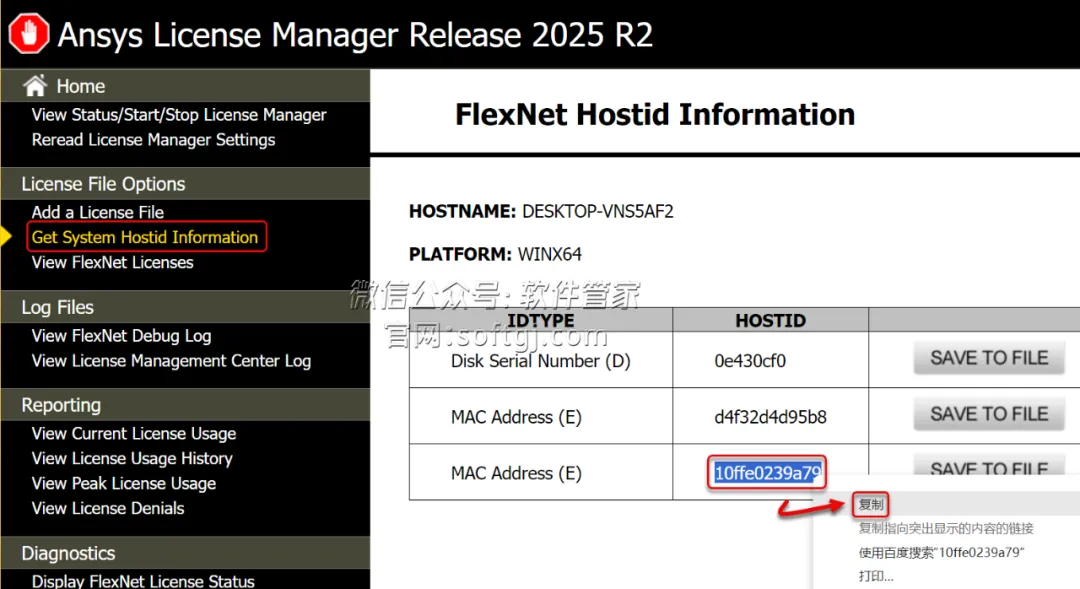Image resolution: width=1080 pixels, height=589 pixels.
Task: Click the Diagnostics section header
Action: tap(68, 553)
